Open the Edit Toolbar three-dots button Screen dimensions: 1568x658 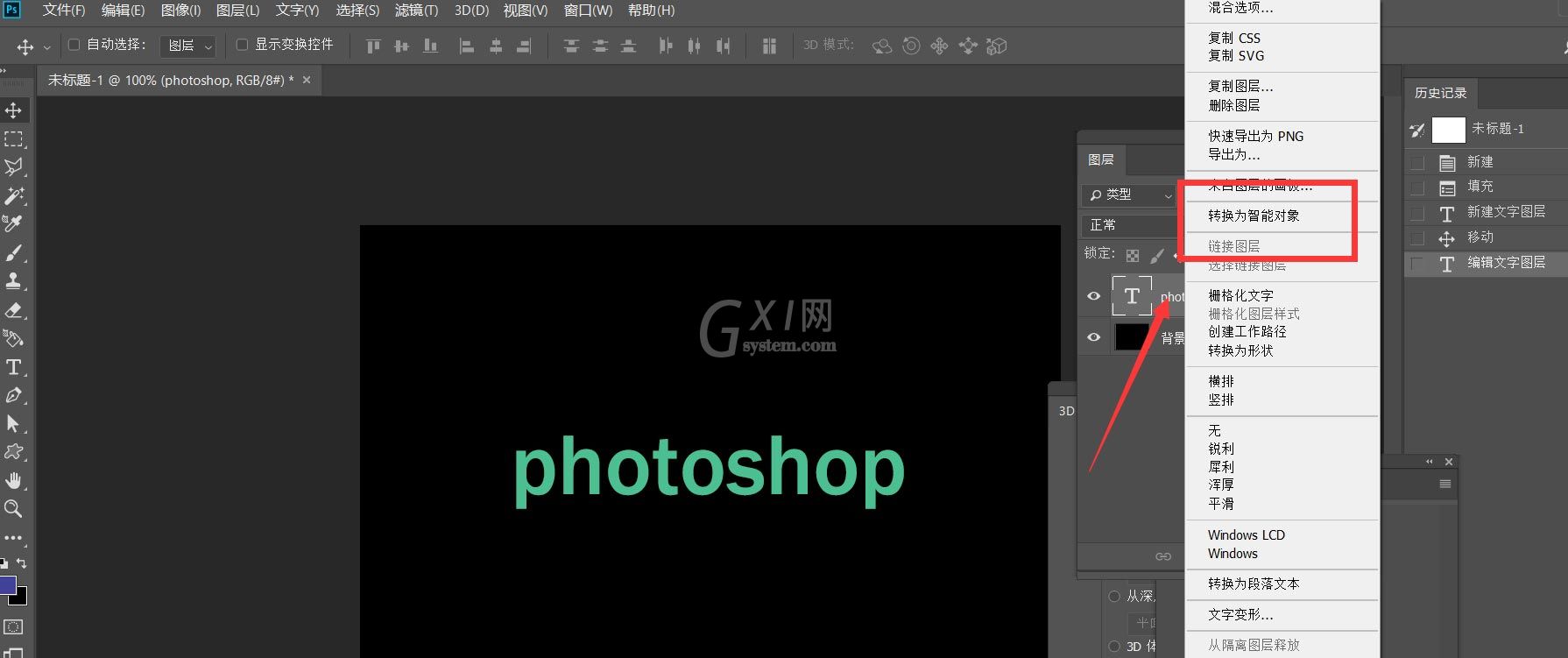click(x=13, y=537)
